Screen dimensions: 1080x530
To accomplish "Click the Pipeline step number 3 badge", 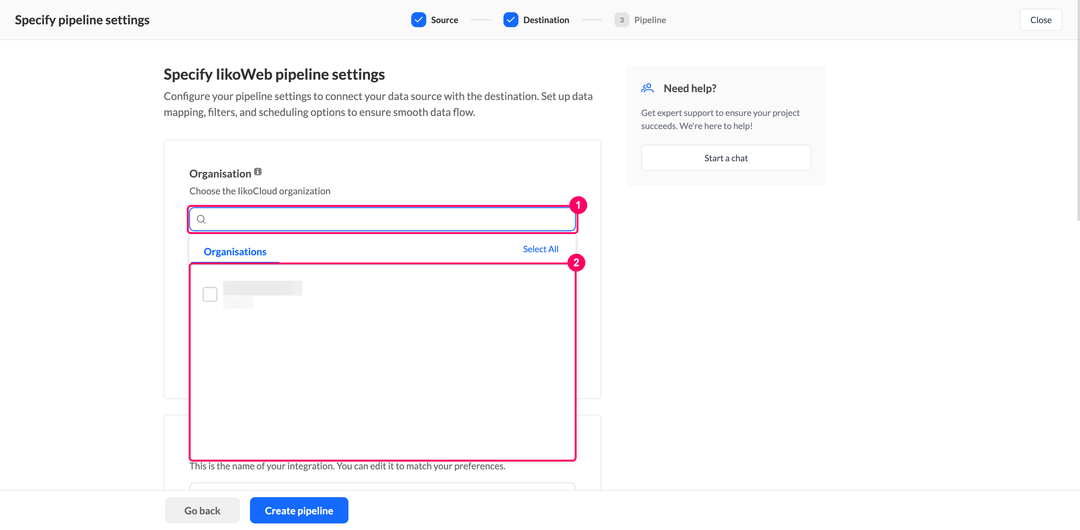I will pos(622,20).
